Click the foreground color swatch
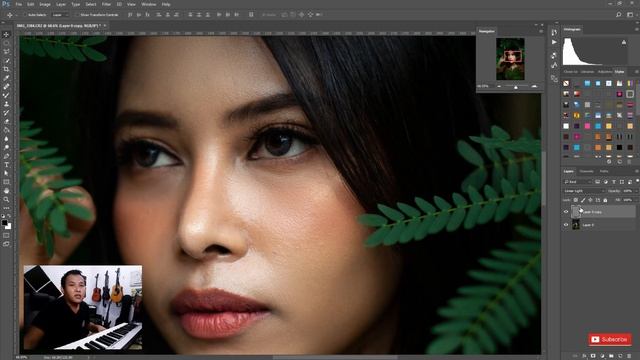 (x=4, y=223)
